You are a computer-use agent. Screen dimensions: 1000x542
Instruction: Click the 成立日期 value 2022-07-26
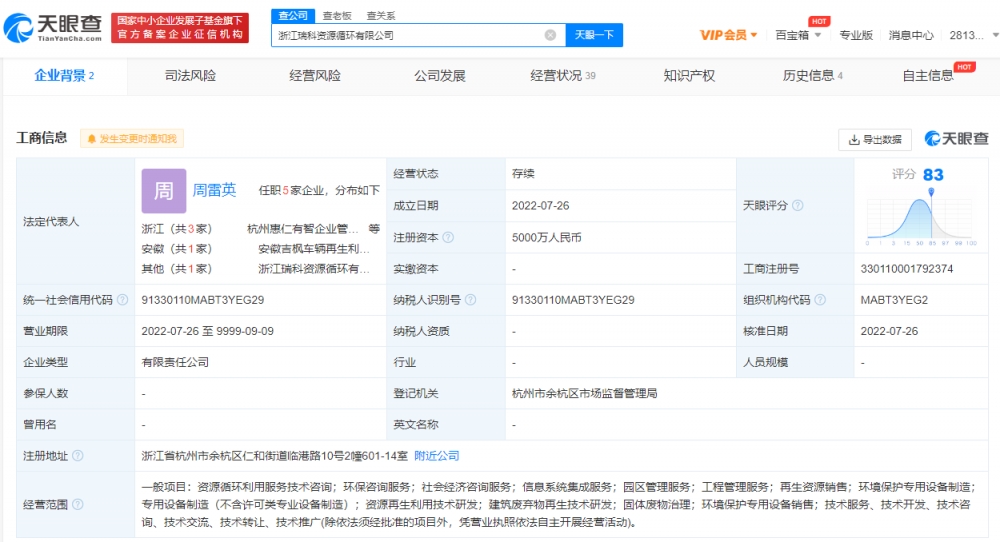pyautogui.click(x=540, y=205)
